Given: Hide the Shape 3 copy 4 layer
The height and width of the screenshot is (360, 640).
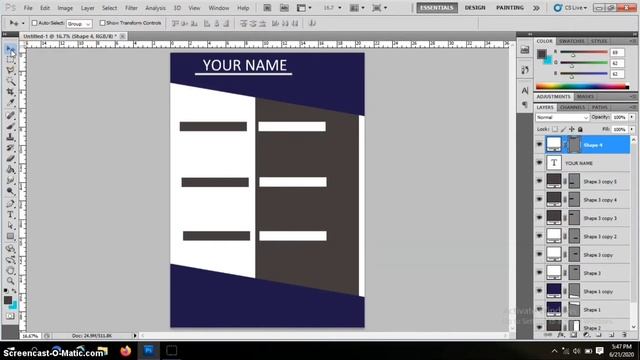Looking at the screenshot, I should tap(540, 199).
